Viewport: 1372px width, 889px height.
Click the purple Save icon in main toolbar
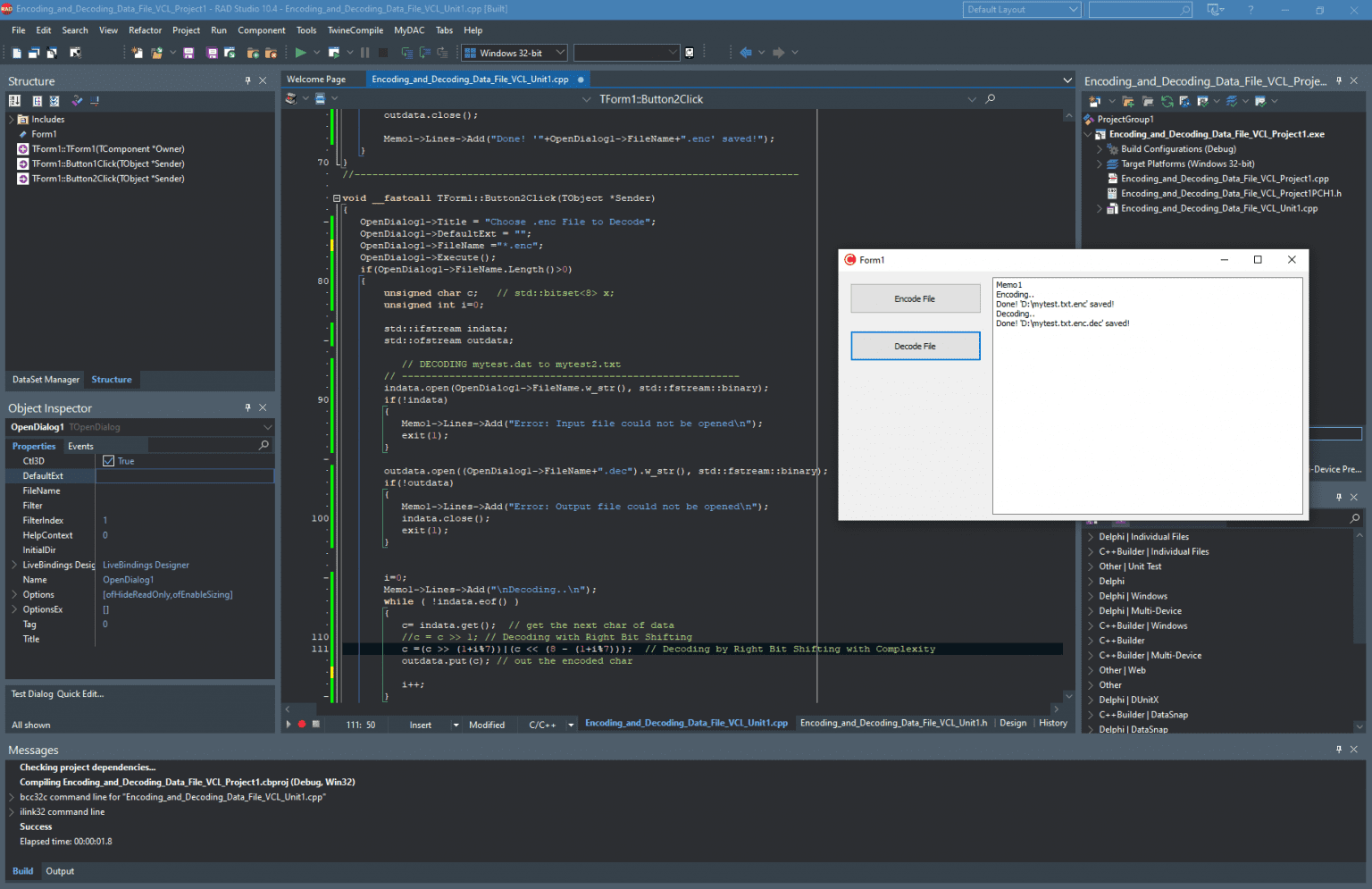click(x=188, y=53)
